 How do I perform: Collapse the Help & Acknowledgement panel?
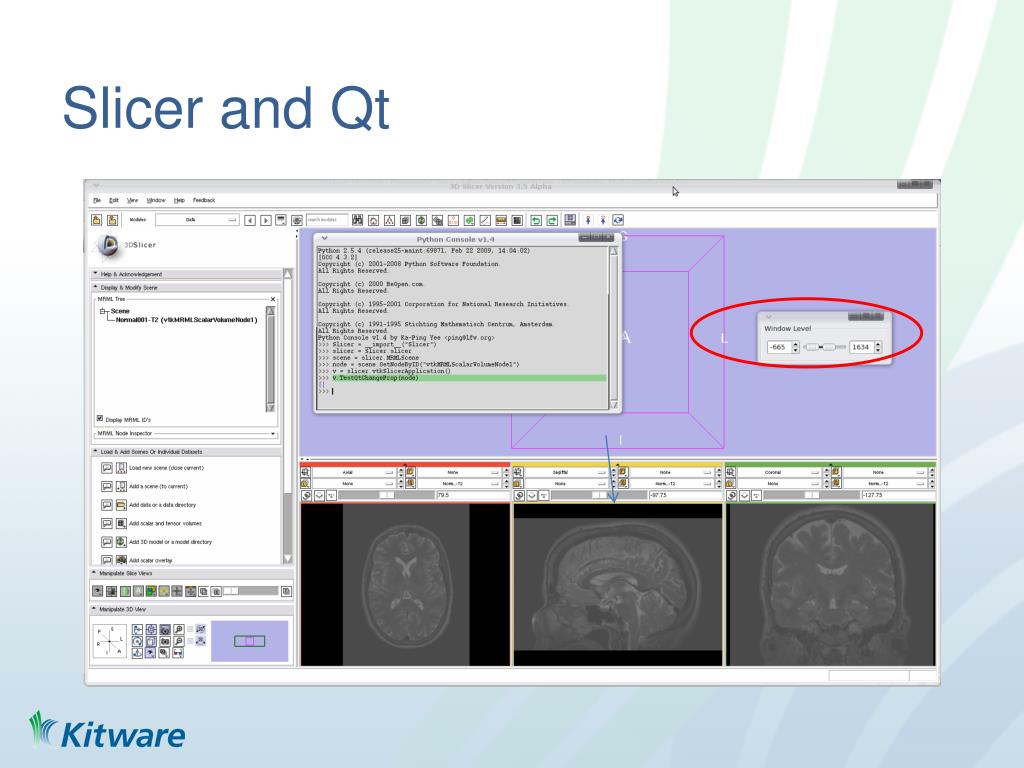[x=187, y=274]
